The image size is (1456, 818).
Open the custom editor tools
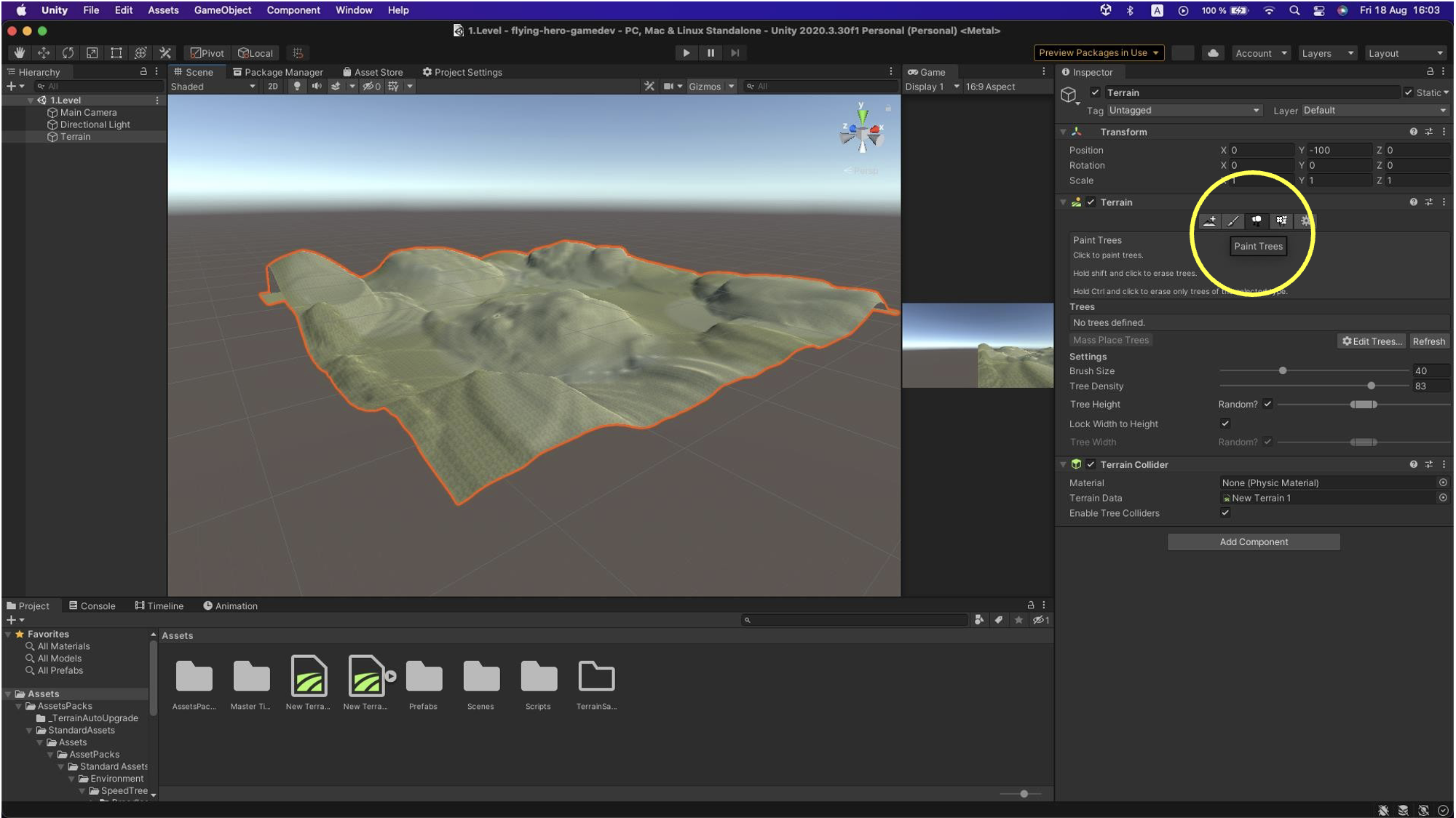point(165,53)
